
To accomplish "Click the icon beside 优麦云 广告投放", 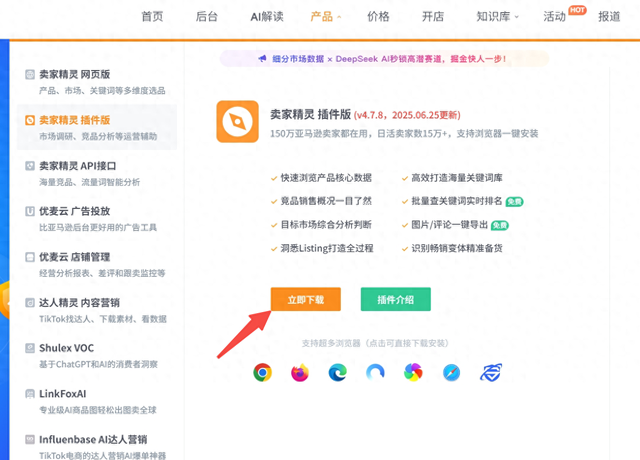I will 30,211.
